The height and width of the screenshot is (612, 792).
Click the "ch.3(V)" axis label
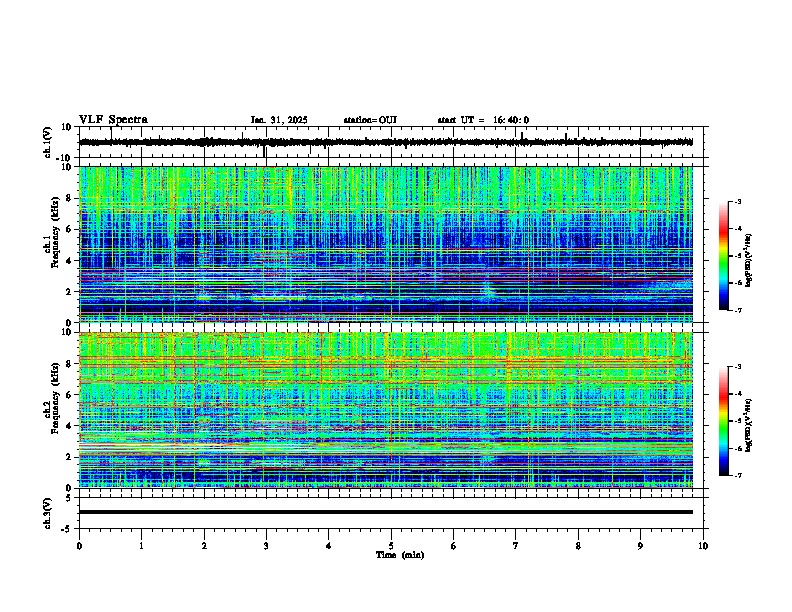[x=47, y=513]
